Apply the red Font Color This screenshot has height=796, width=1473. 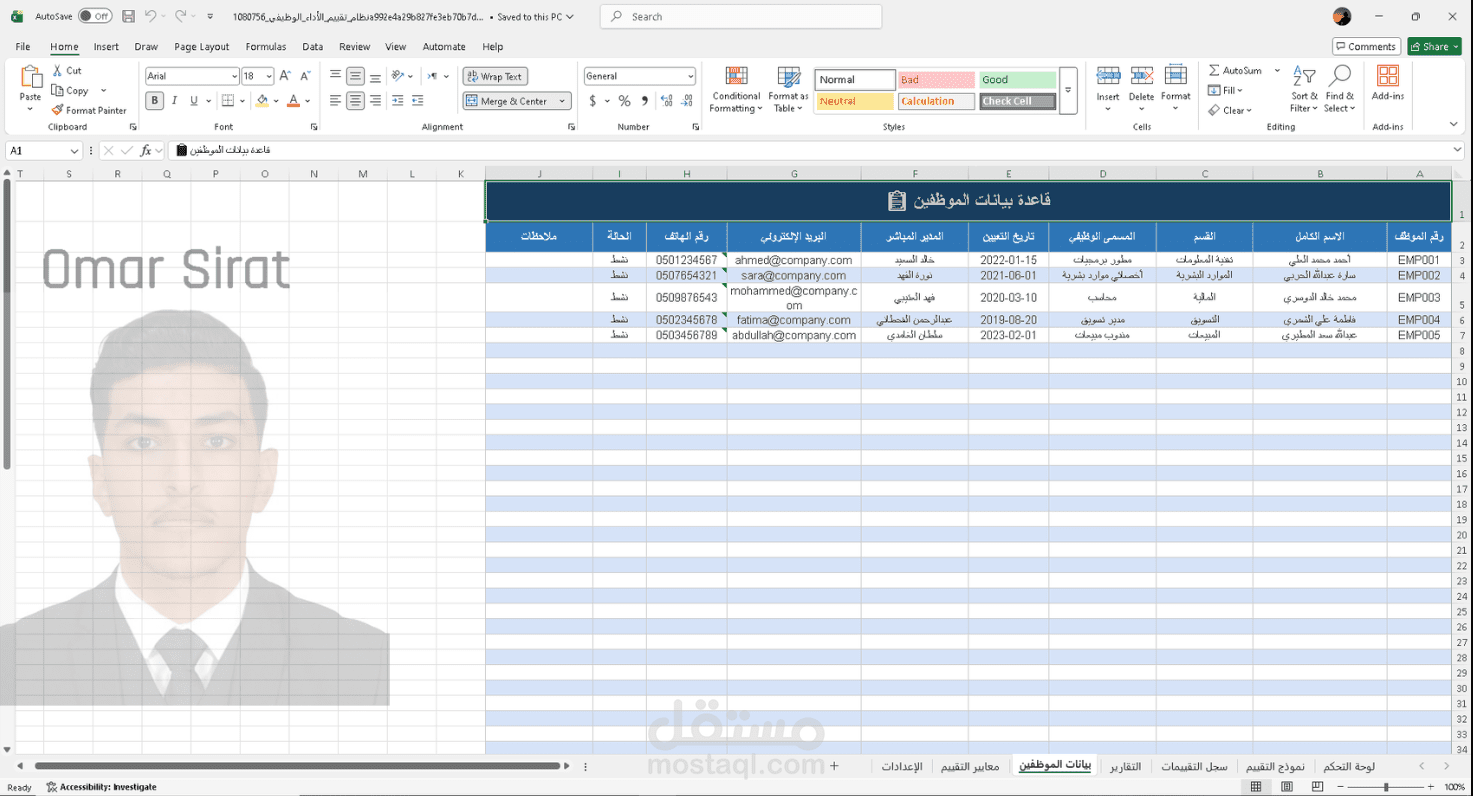pyautogui.click(x=293, y=100)
